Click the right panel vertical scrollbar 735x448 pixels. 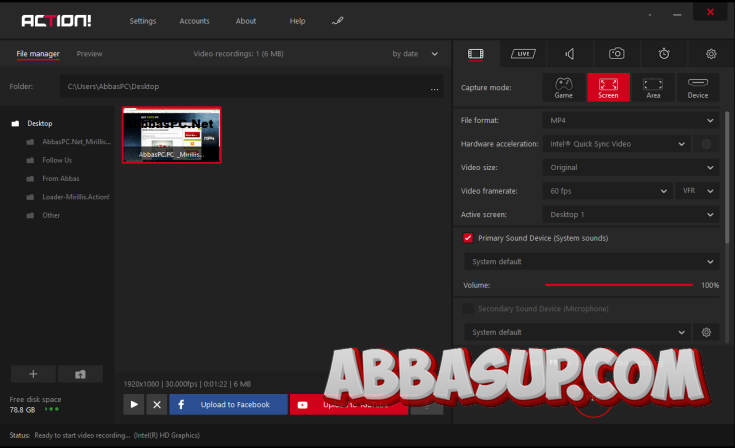pyautogui.click(x=727, y=178)
